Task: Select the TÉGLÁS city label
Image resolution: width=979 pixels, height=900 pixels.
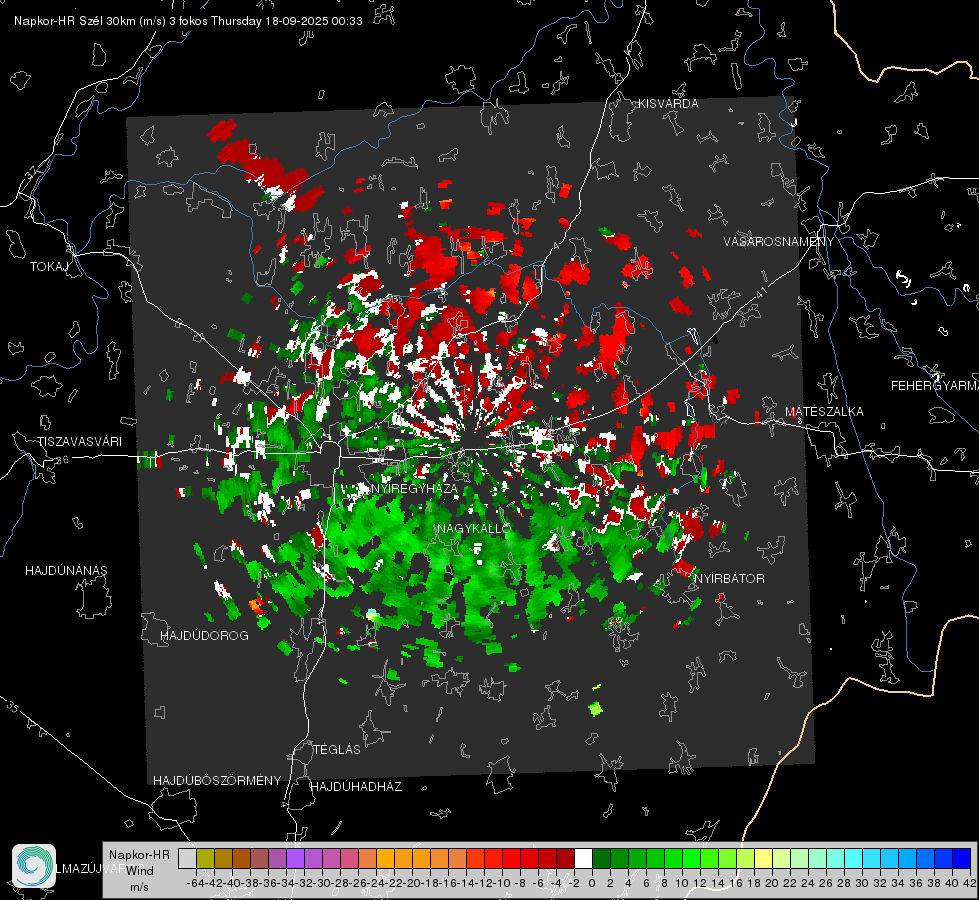Action: click(337, 749)
